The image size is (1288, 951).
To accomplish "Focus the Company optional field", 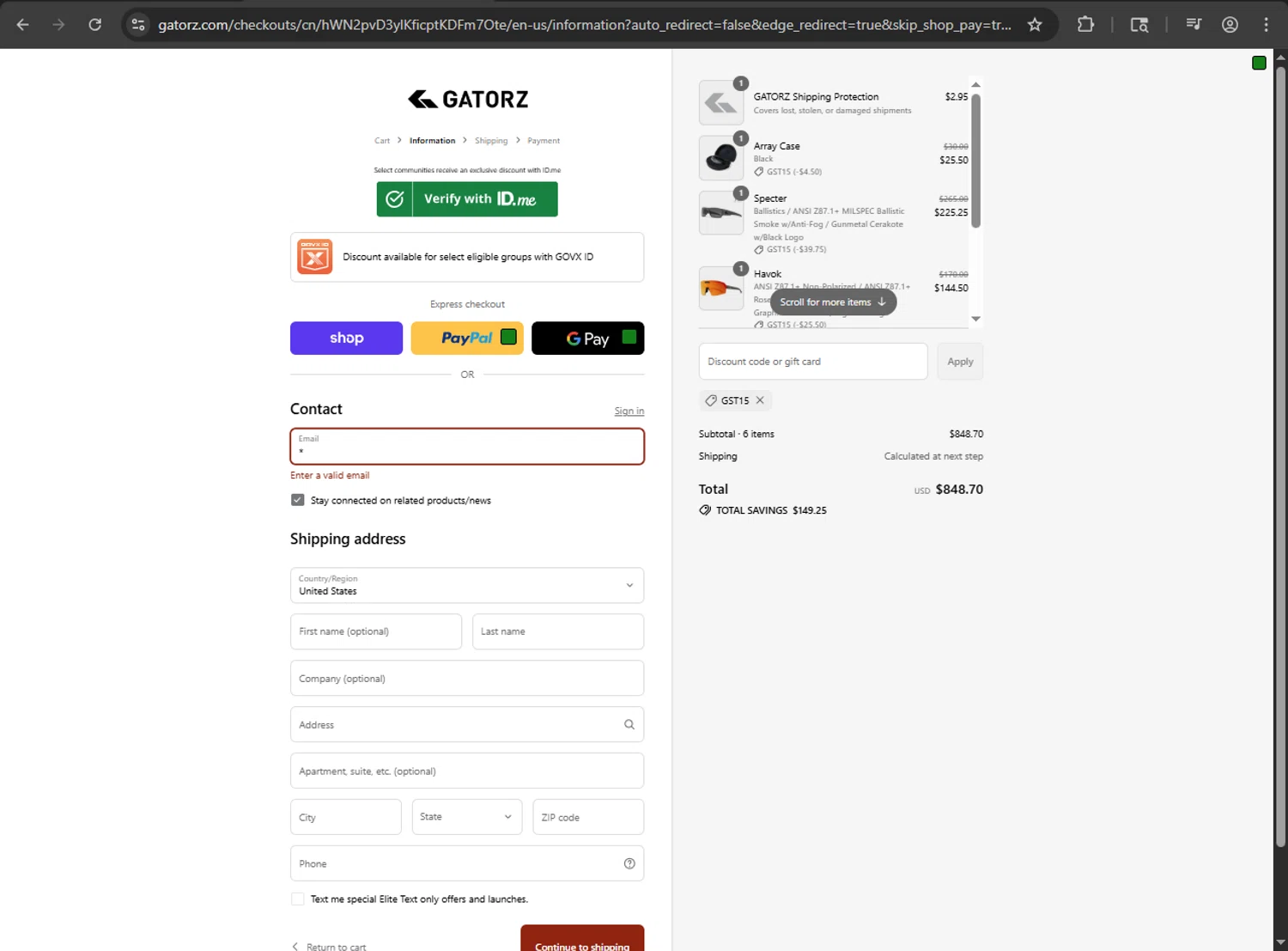I will pyautogui.click(x=467, y=678).
